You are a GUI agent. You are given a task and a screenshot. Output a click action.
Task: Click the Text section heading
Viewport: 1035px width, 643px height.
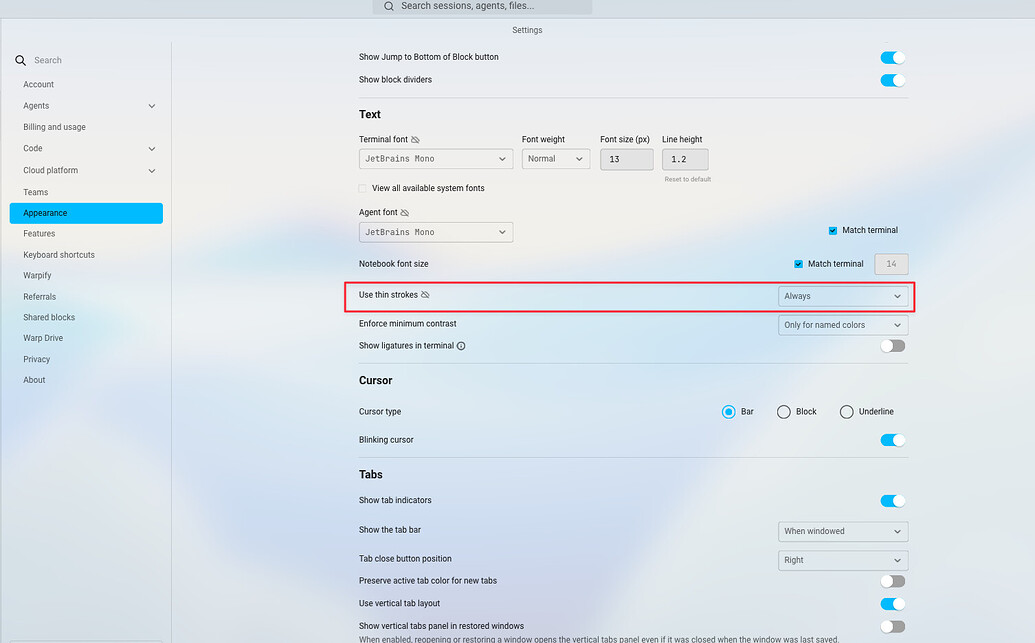[370, 115]
